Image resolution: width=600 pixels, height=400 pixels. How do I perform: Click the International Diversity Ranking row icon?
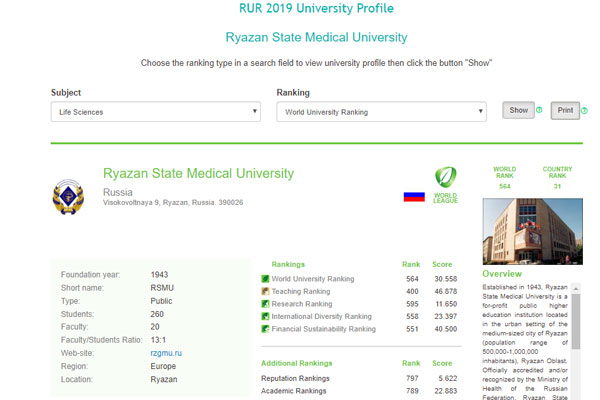[x=265, y=316]
